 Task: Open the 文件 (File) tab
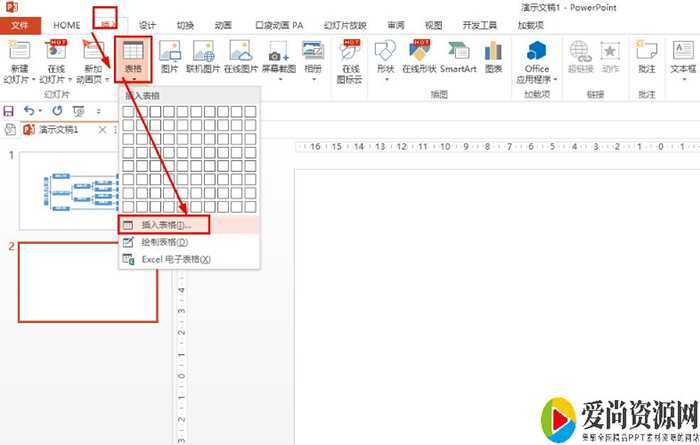tap(19, 24)
